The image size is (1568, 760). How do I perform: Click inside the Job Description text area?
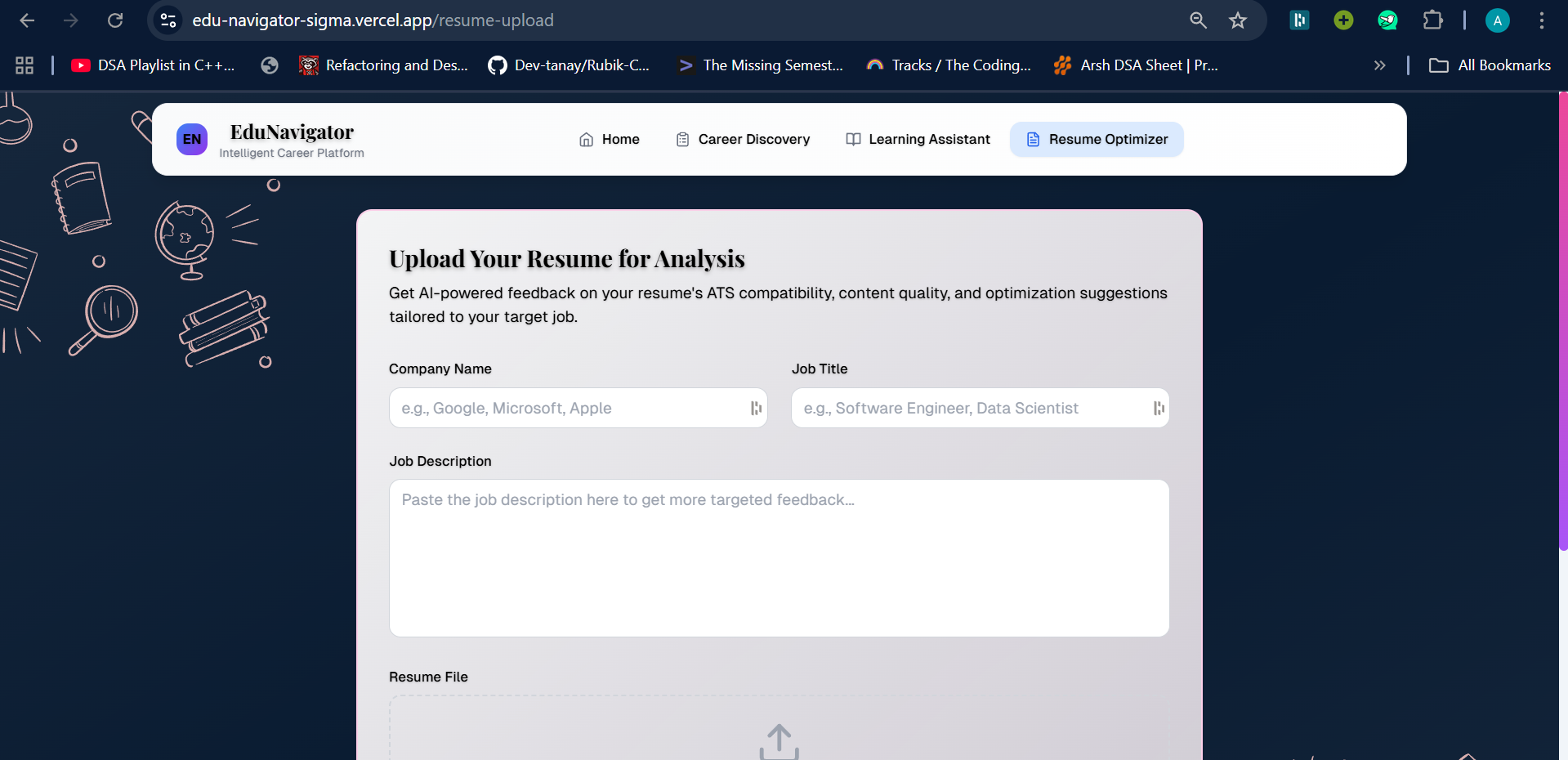[779, 558]
